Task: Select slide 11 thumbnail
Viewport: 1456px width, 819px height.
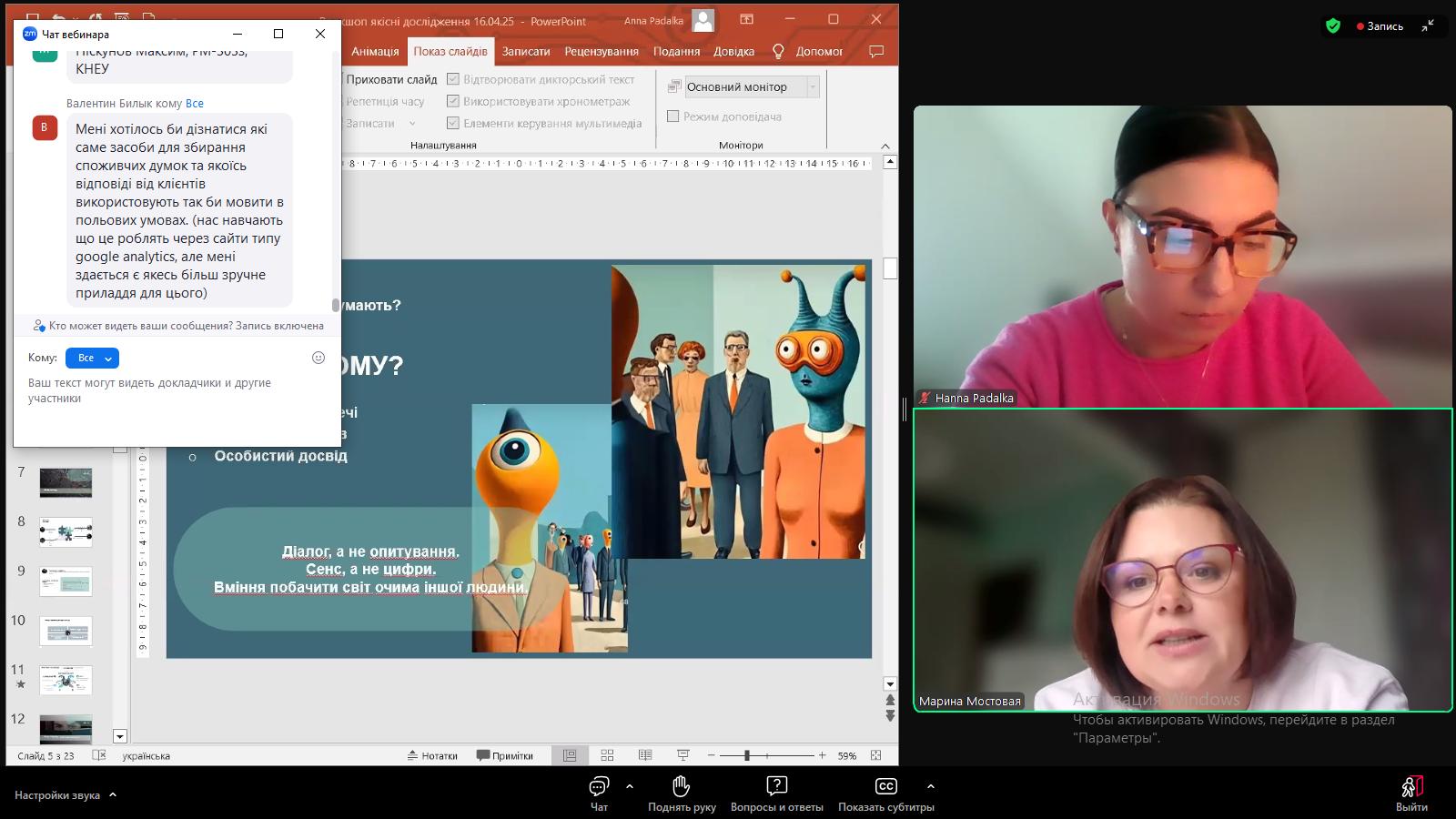Action: (66, 680)
